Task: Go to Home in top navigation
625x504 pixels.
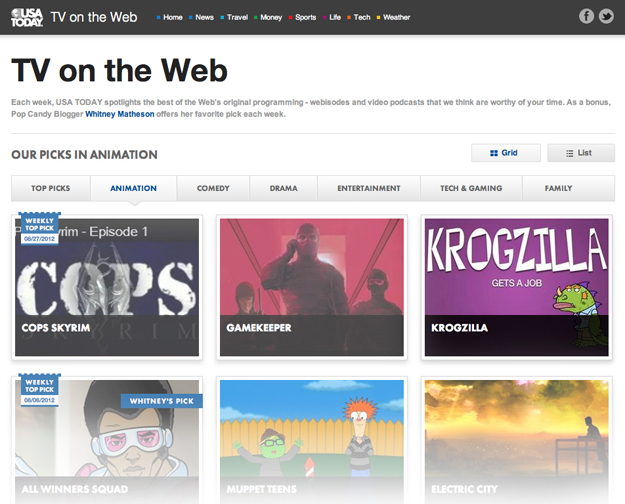Action: (171, 17)
